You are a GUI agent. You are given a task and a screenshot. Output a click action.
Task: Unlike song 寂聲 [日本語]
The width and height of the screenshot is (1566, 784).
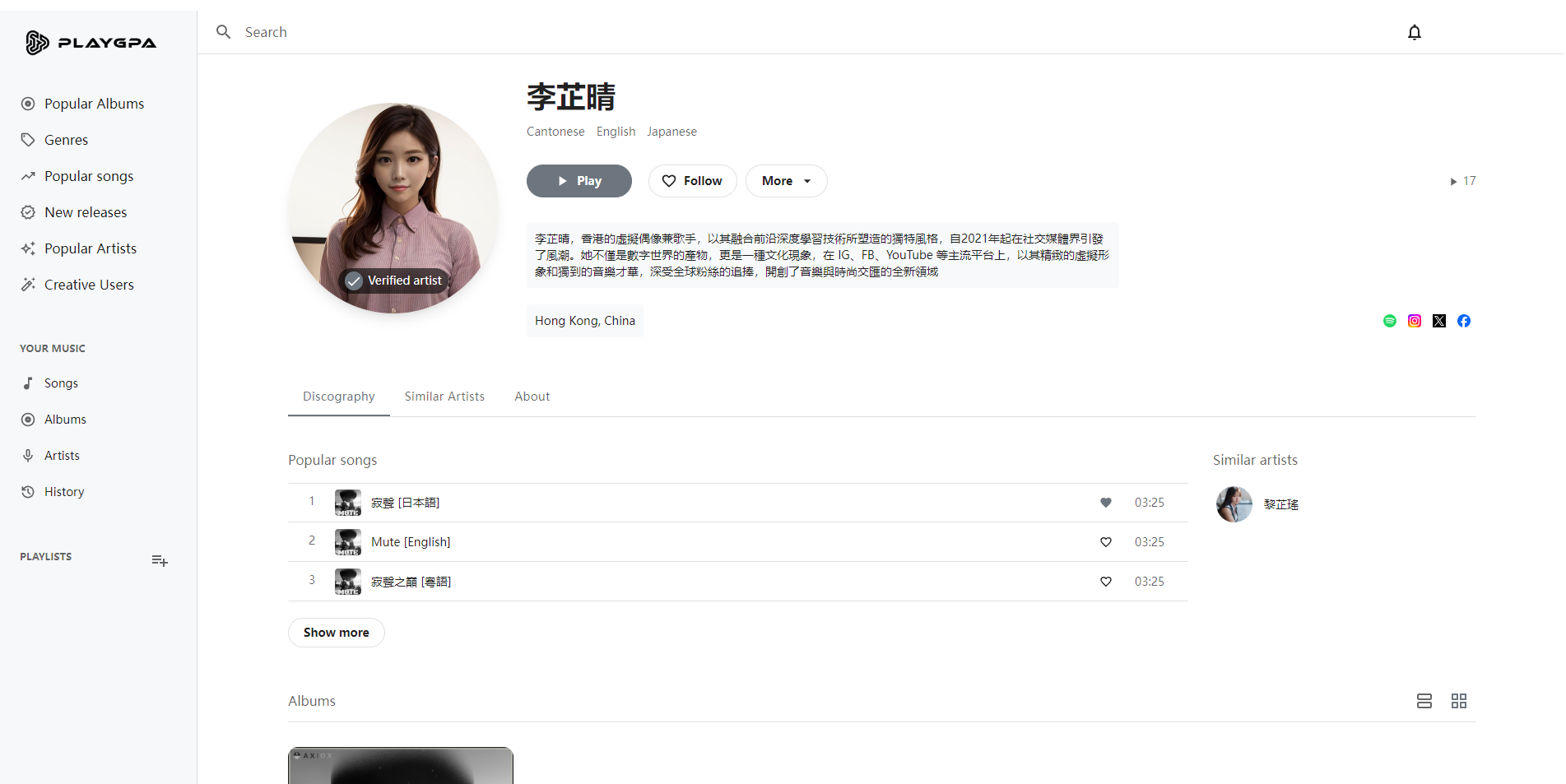1106,503
